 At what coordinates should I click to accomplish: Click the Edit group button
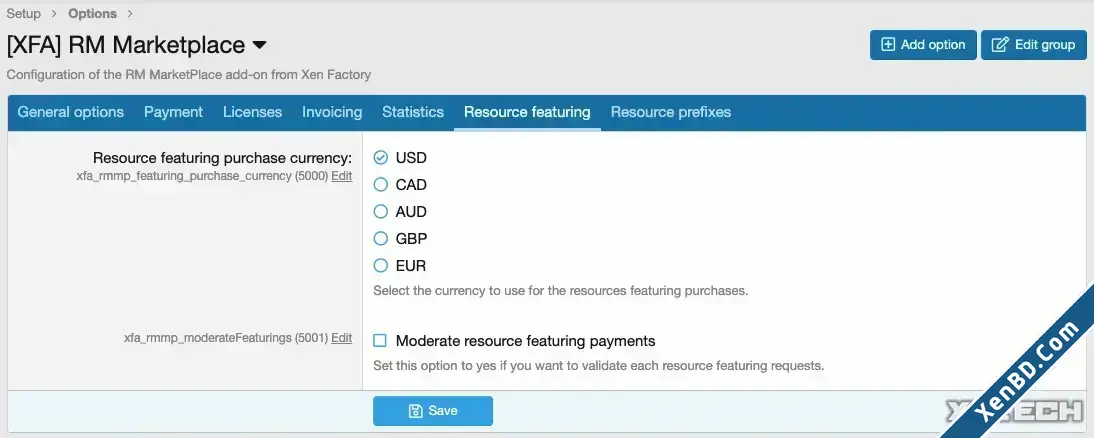click(x=1034, y=45)
